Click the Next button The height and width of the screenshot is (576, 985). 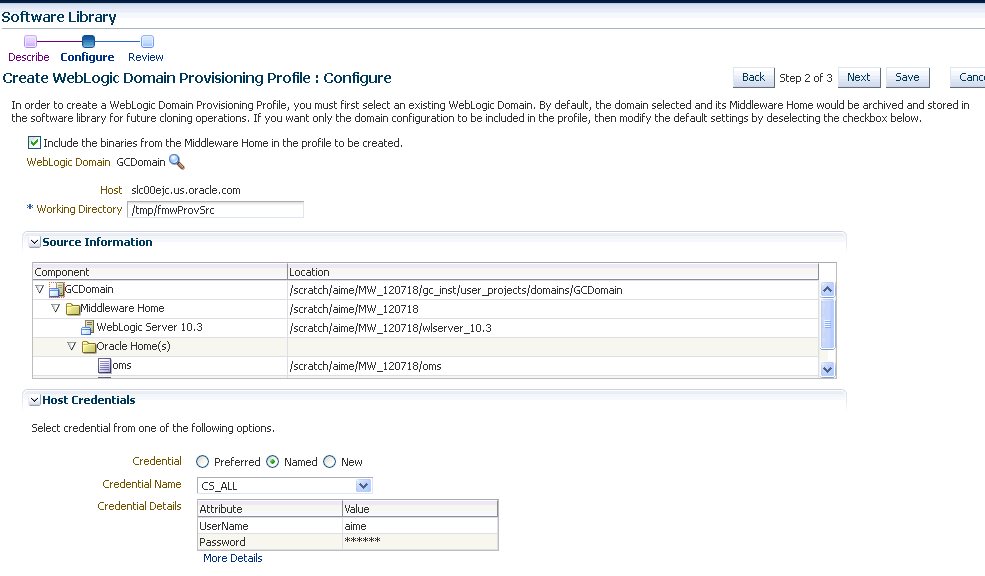click(x=859, y=77)
